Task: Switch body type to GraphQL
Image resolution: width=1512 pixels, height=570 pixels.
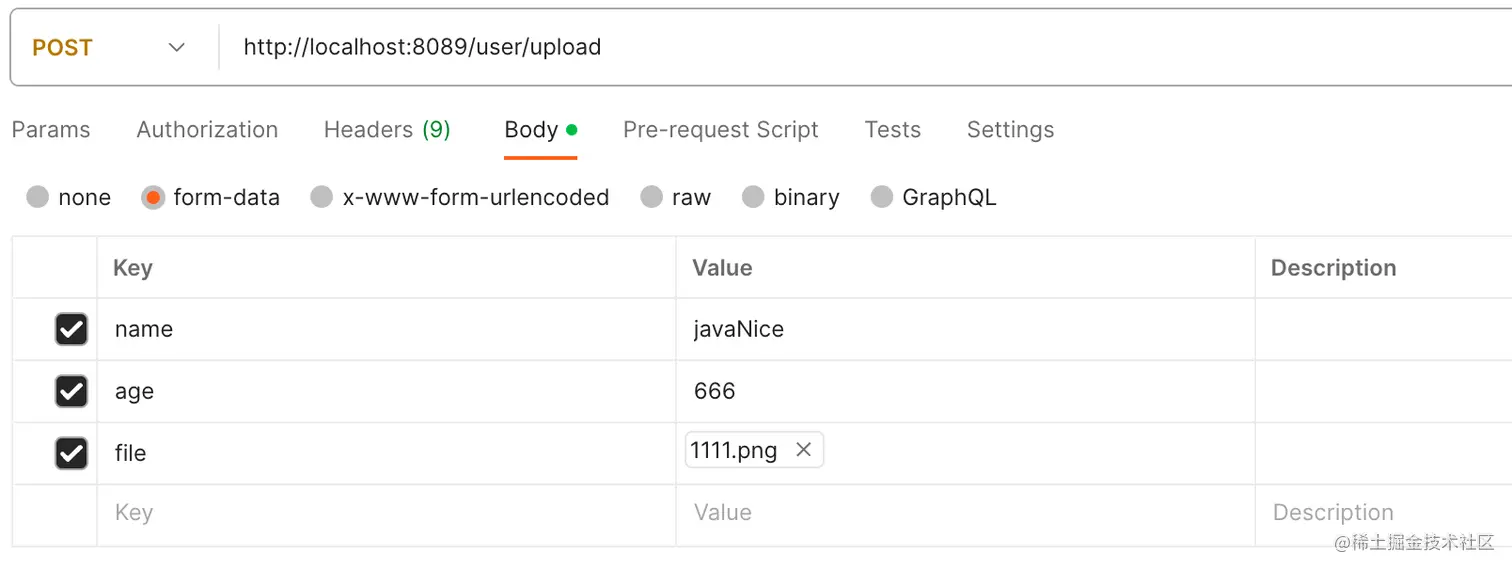Action: pyautogui.click(x=882, y=197)
